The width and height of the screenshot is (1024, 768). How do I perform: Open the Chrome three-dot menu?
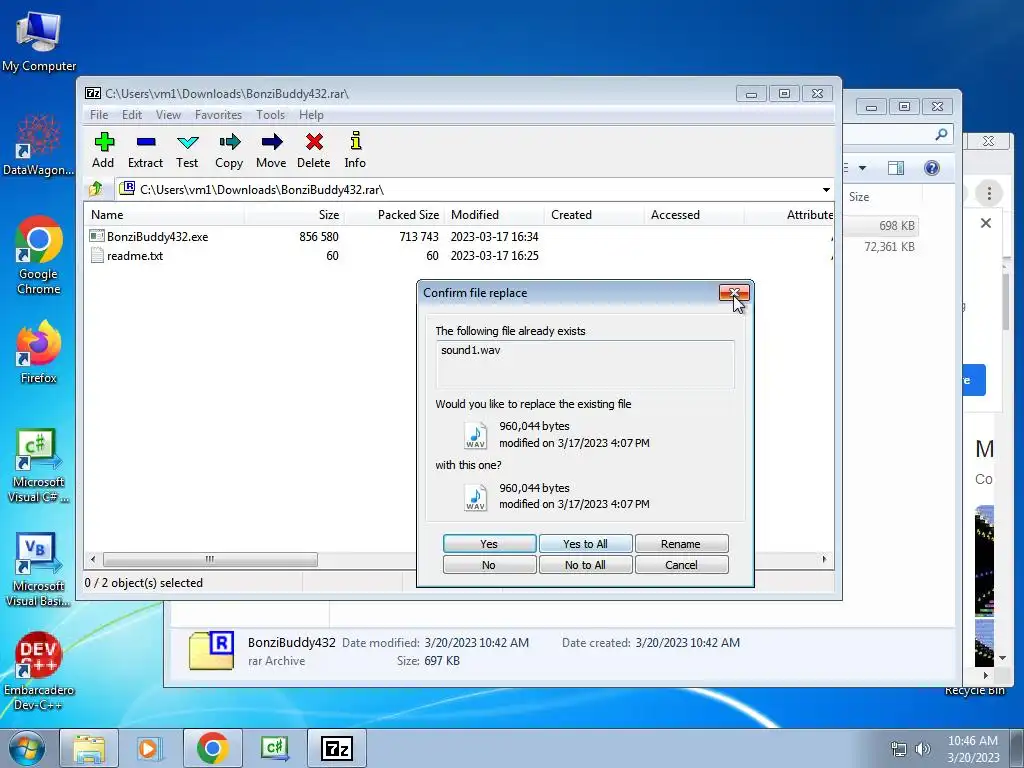coord(989,193)
